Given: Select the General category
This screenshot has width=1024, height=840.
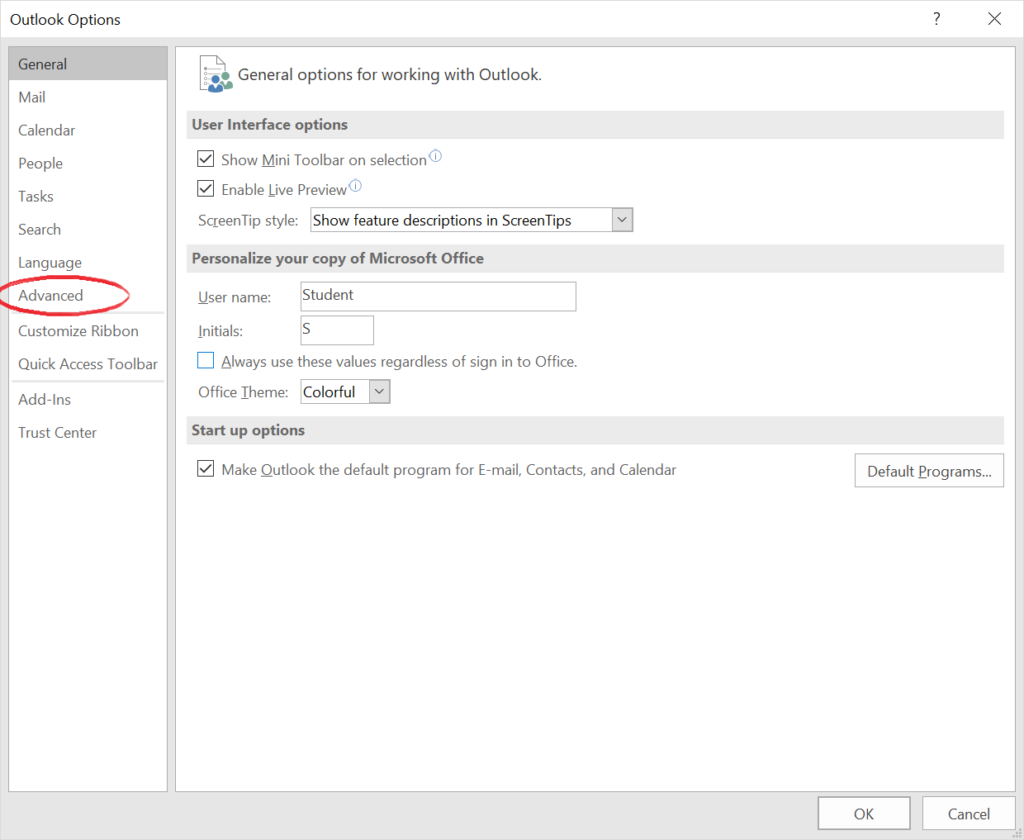Looking at the screenshot, I should 88,64.
